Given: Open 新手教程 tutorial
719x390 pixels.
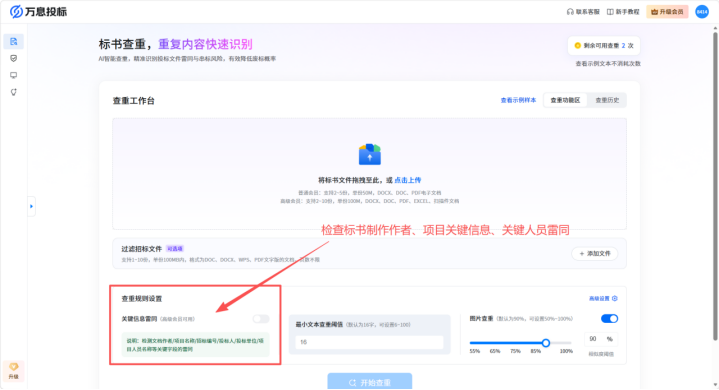Looking at the screenshot, I should coord(623,11).
